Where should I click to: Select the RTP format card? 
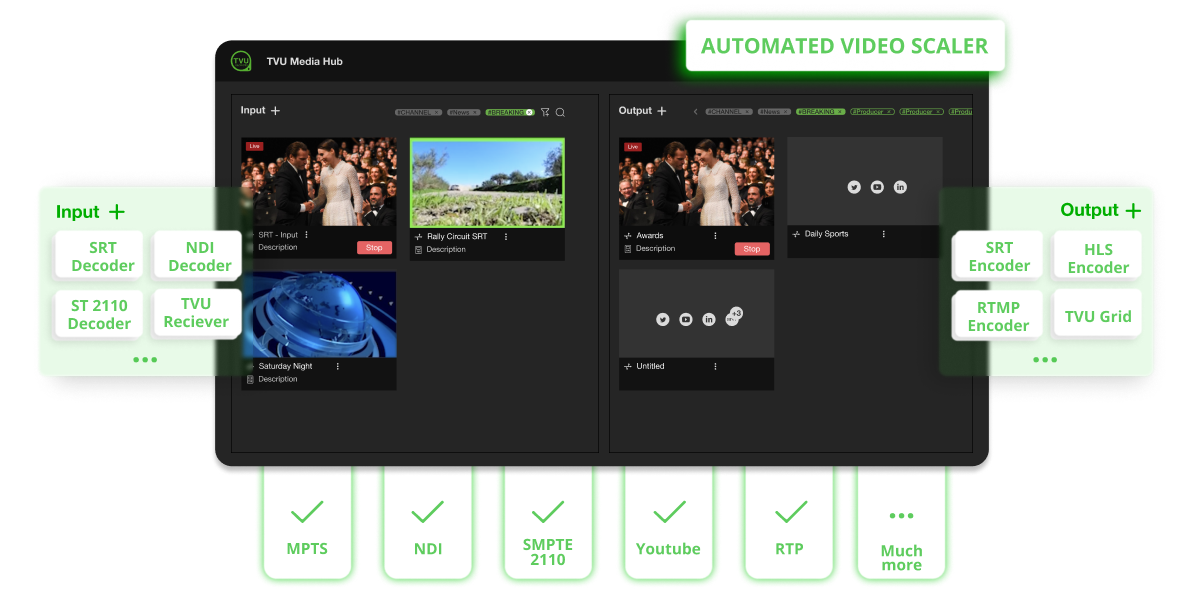pyautogui.click(x=790, y=523)
